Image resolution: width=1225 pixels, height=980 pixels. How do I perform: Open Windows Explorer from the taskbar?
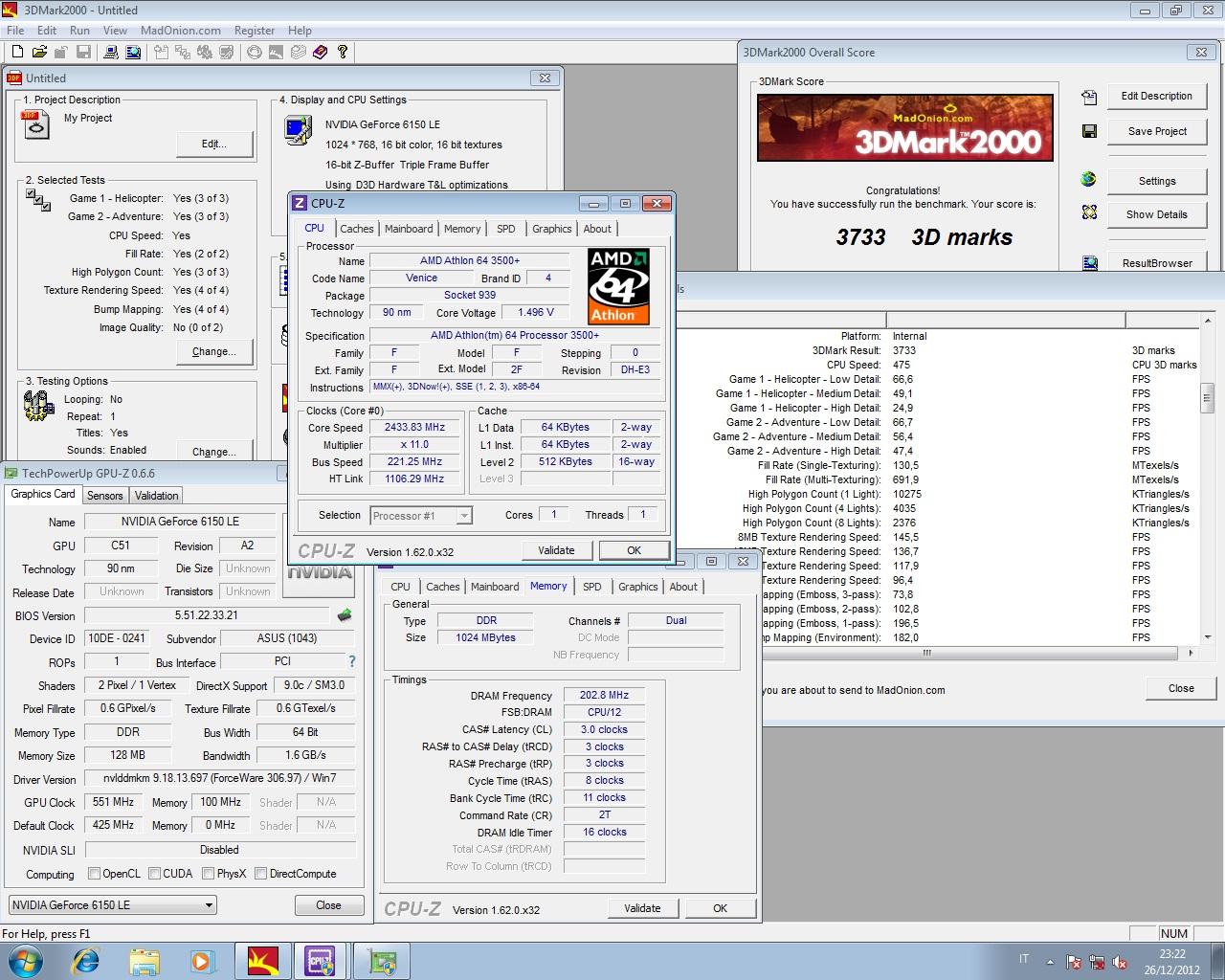click(145, 961)
